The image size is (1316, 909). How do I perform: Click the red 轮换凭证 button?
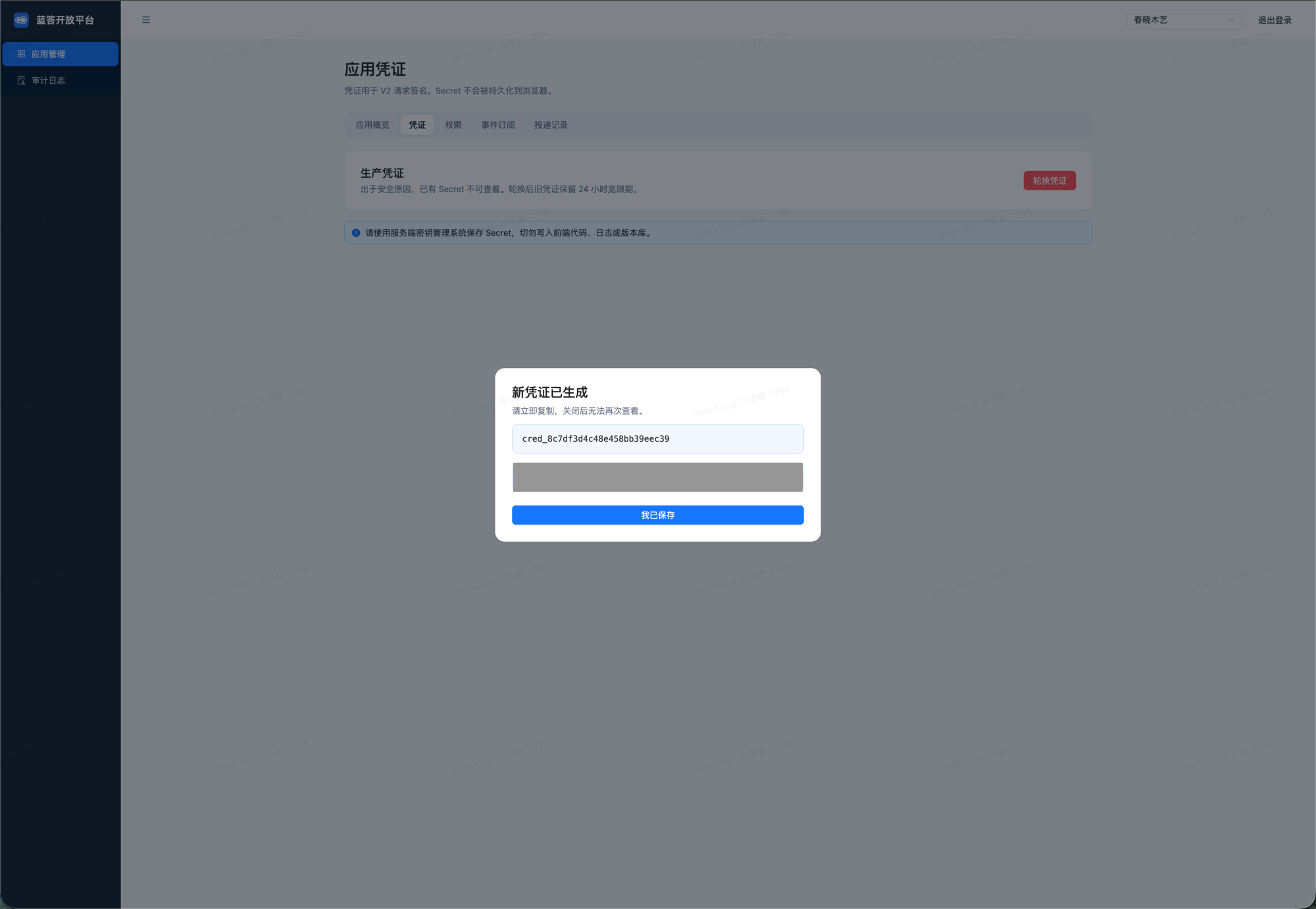[x=1050, y=180]
